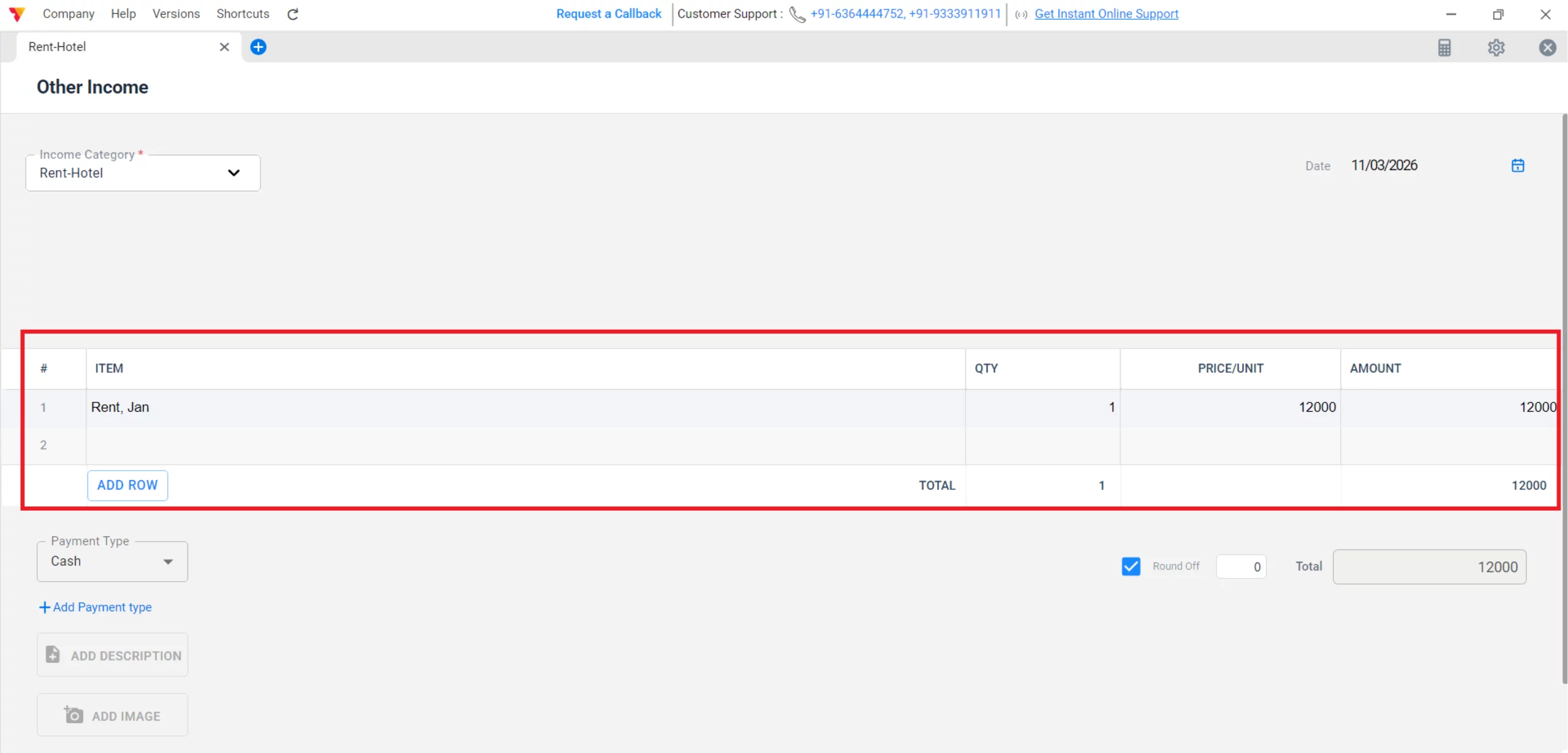Screen dimensions: 1568x753
Task: Open the Income Category dropdown
Action: pyautogui.click(x=233, y=173)
